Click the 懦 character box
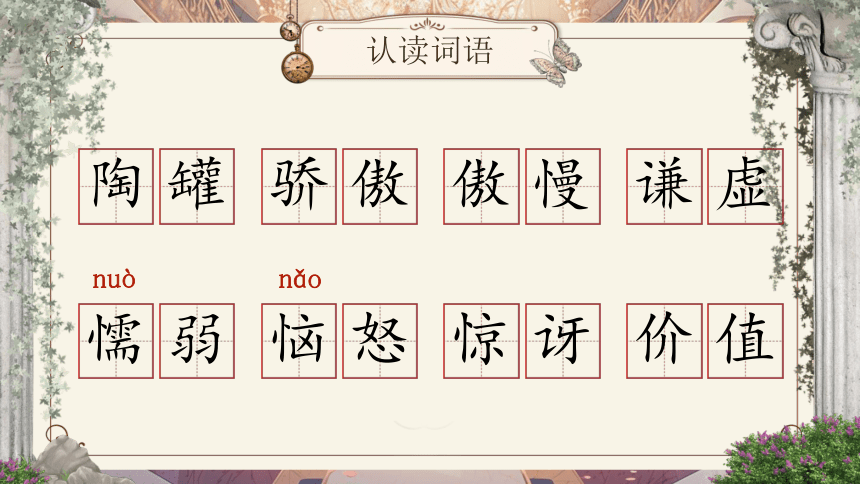Screen dimensions: 860x484 tap(116, 341)
